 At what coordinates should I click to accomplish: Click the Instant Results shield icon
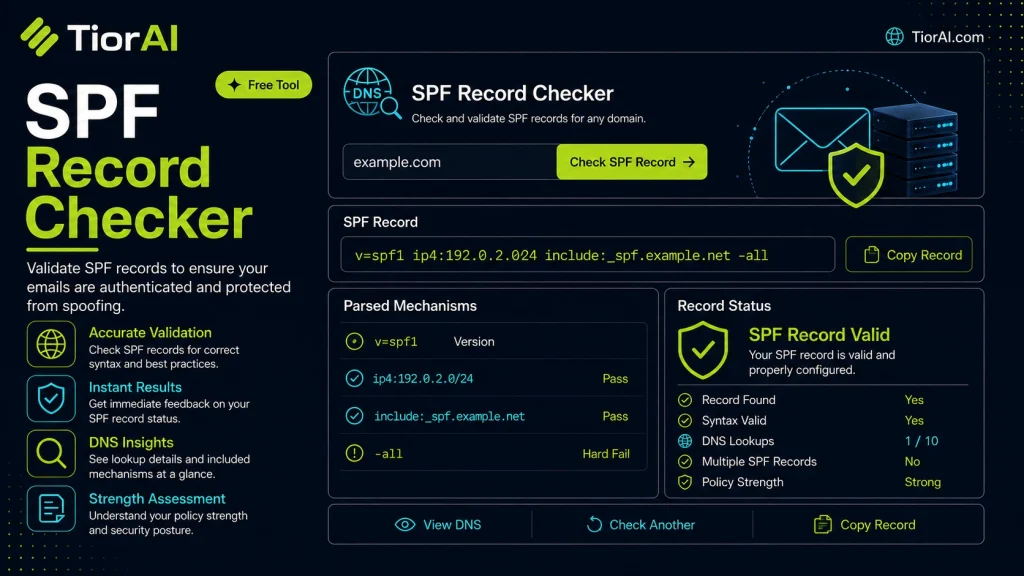click(x=51, y=398)
